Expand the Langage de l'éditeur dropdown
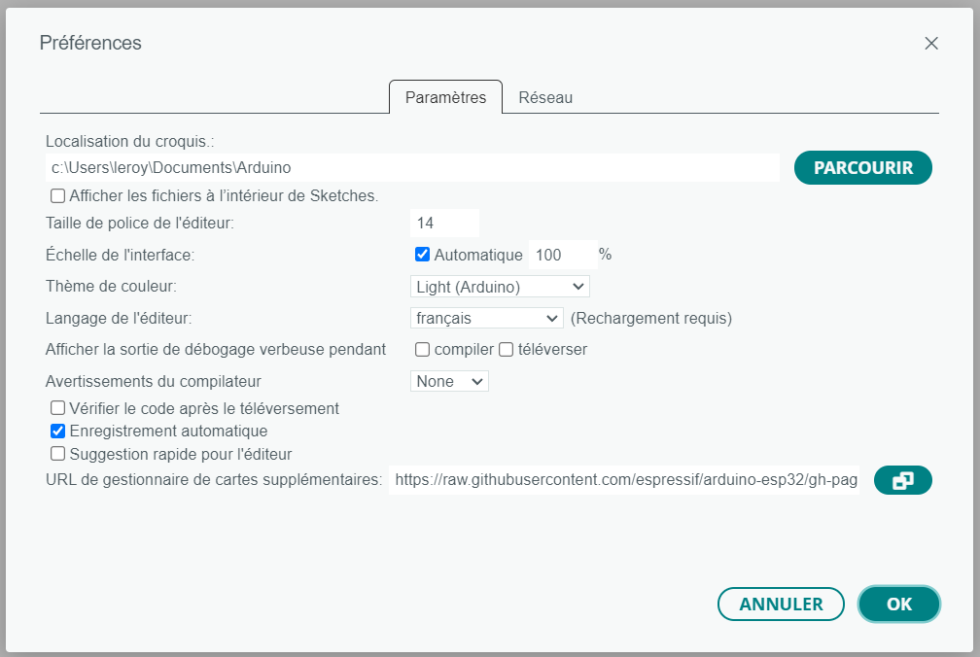980x657 pixels. tap(487, 318)
